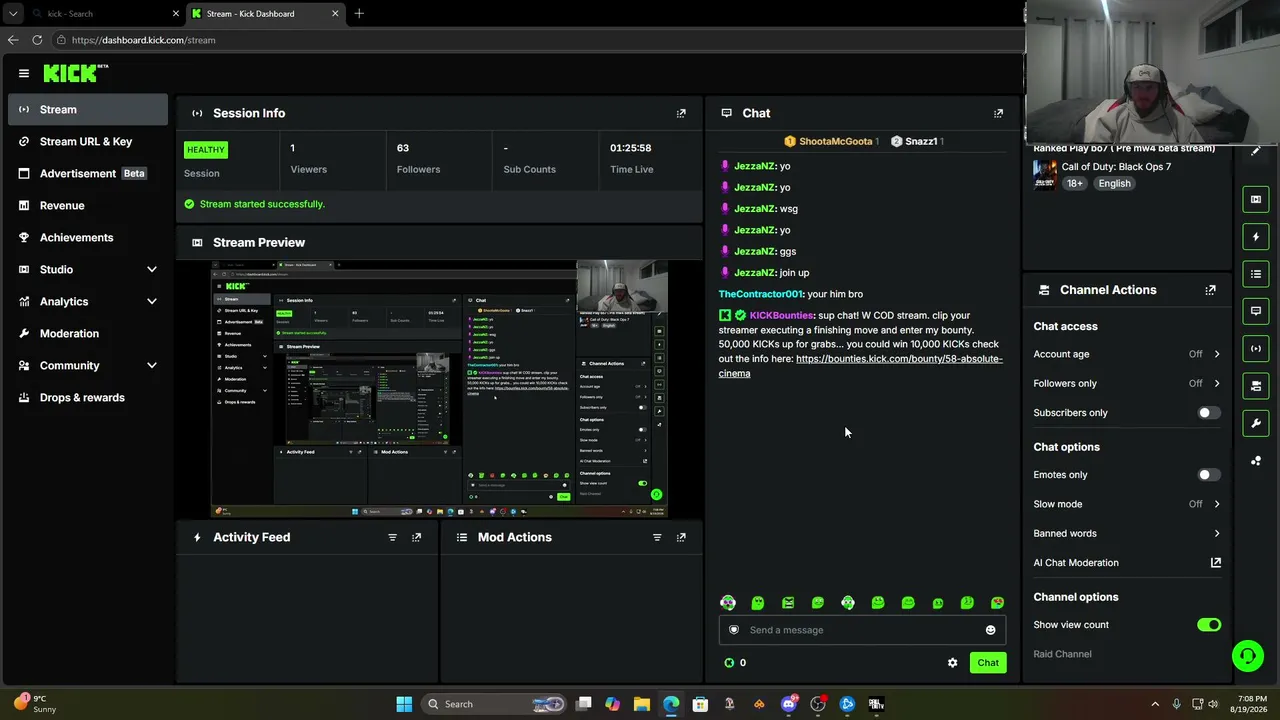The height and width of the screenshot is (720, 1280).
Task: Open the bounties.kick.com link in chat
Action: (860, 366)
